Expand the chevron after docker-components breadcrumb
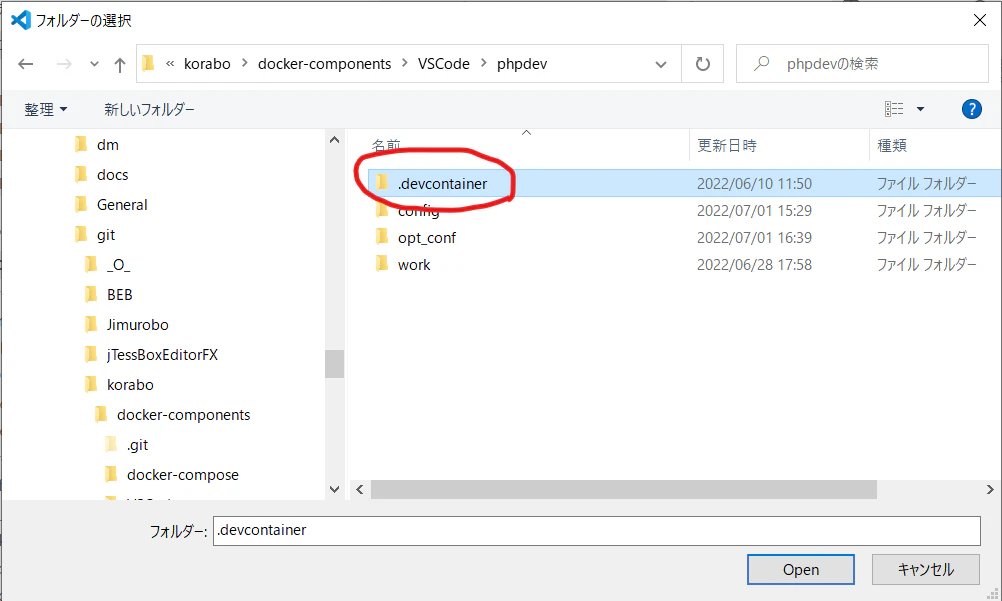Image resolution: width=1002 pixels, height=601 pixels. coord(405,63)
